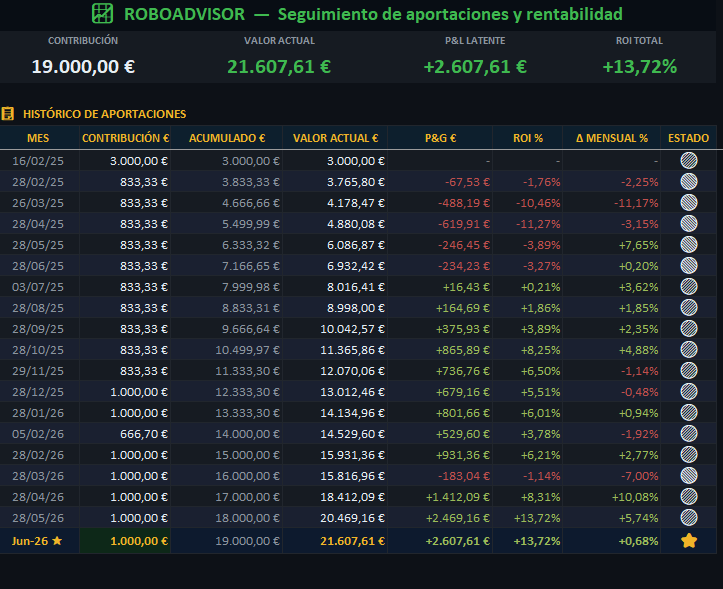
Task: Click the status icon in the 28/06/25 row
Action: (x=689, y=266)
